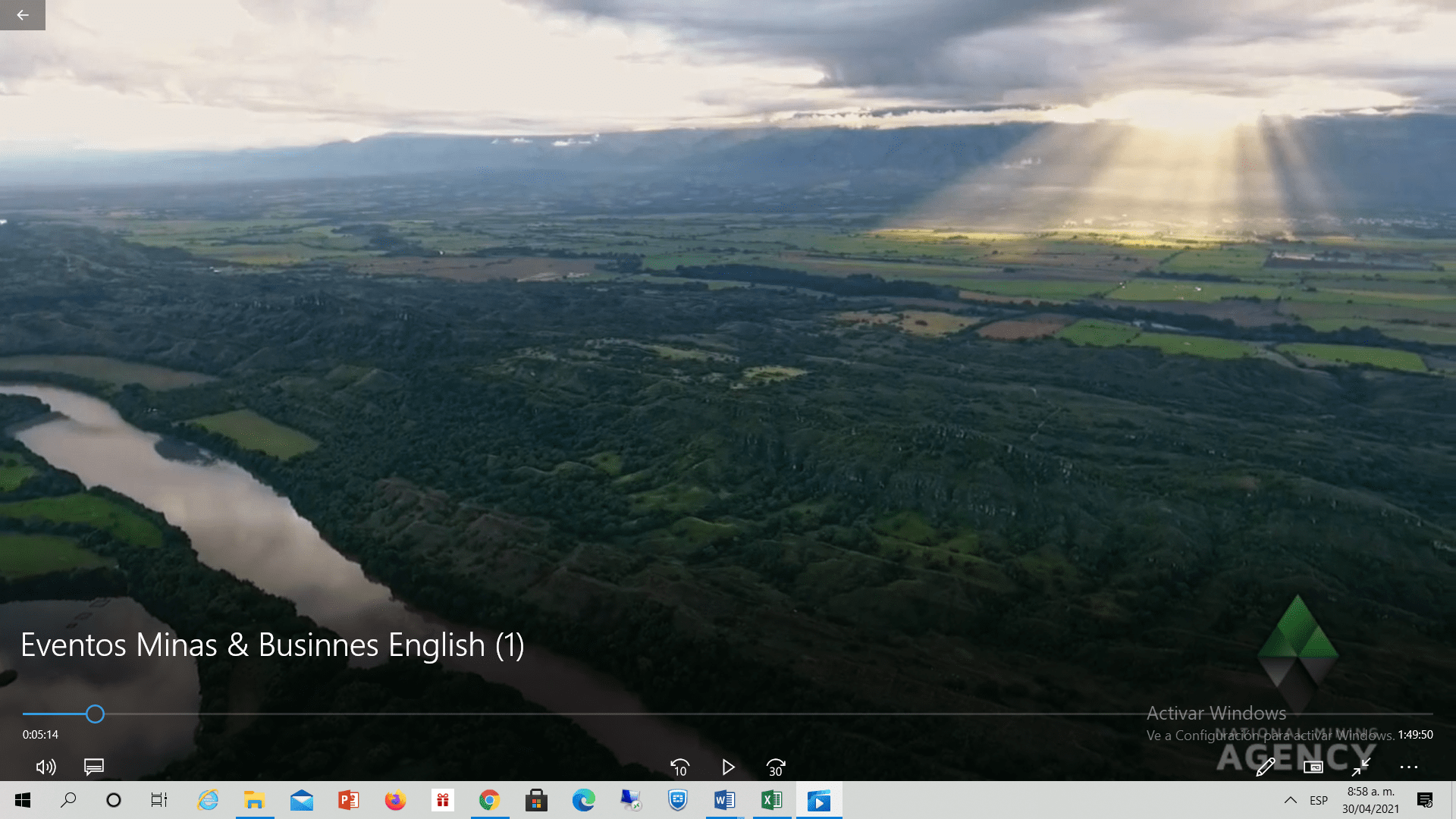The width and height of the screenshot is (1456, 819).
Task: Open the pencil edit options
Action: [x=1265, y=767]
